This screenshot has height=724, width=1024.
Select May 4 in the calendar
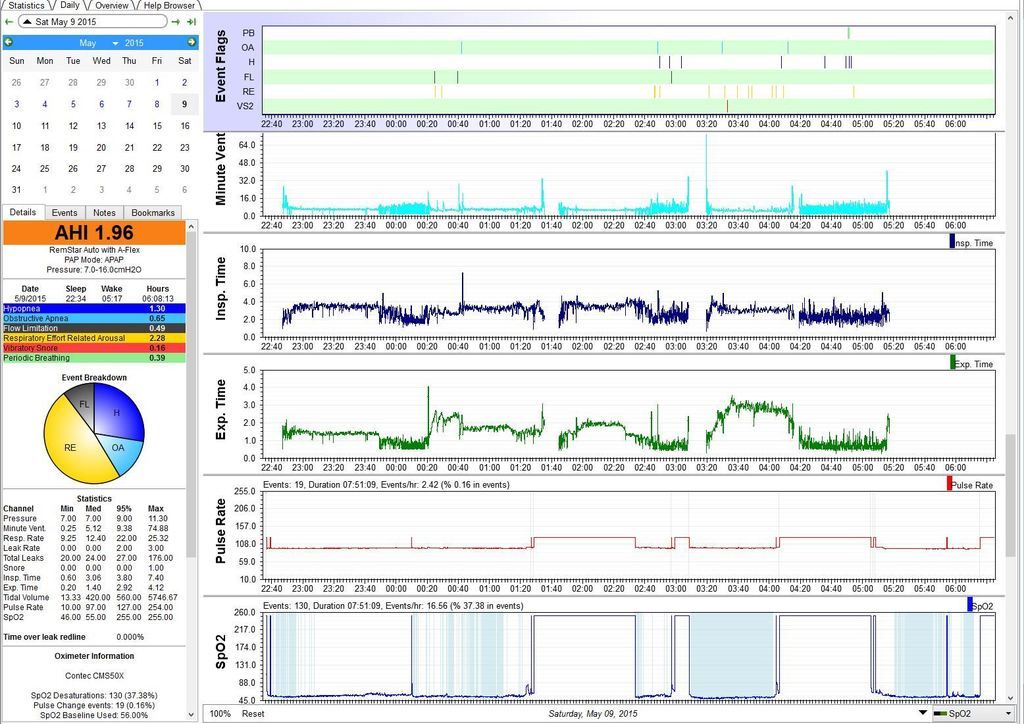click(x=44, y=104)
